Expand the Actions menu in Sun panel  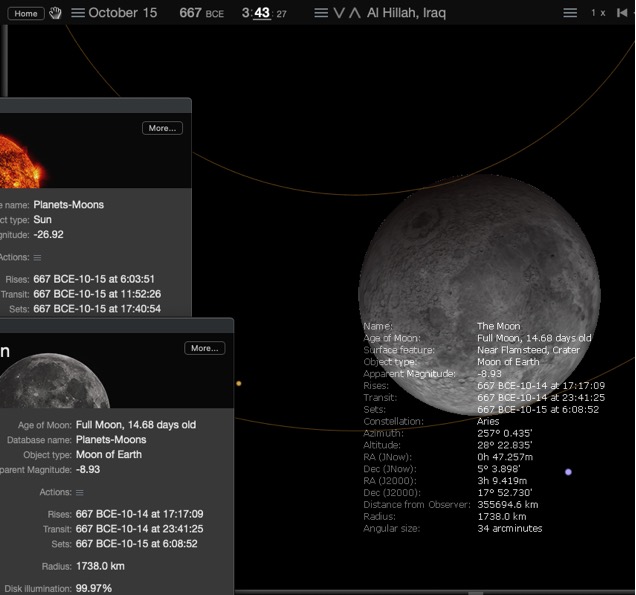pyautogui.click(x=37, y=258)
